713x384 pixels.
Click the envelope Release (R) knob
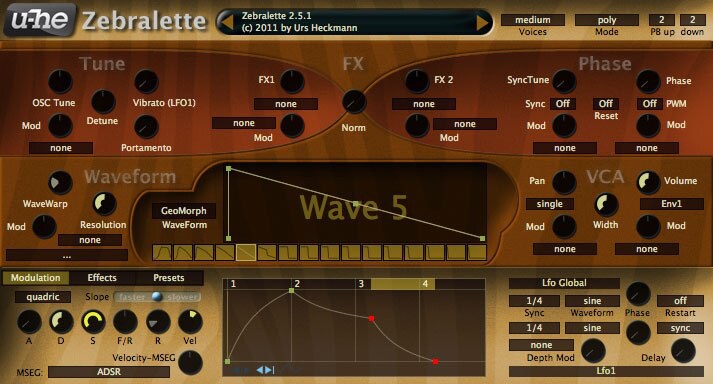(158, 322)
